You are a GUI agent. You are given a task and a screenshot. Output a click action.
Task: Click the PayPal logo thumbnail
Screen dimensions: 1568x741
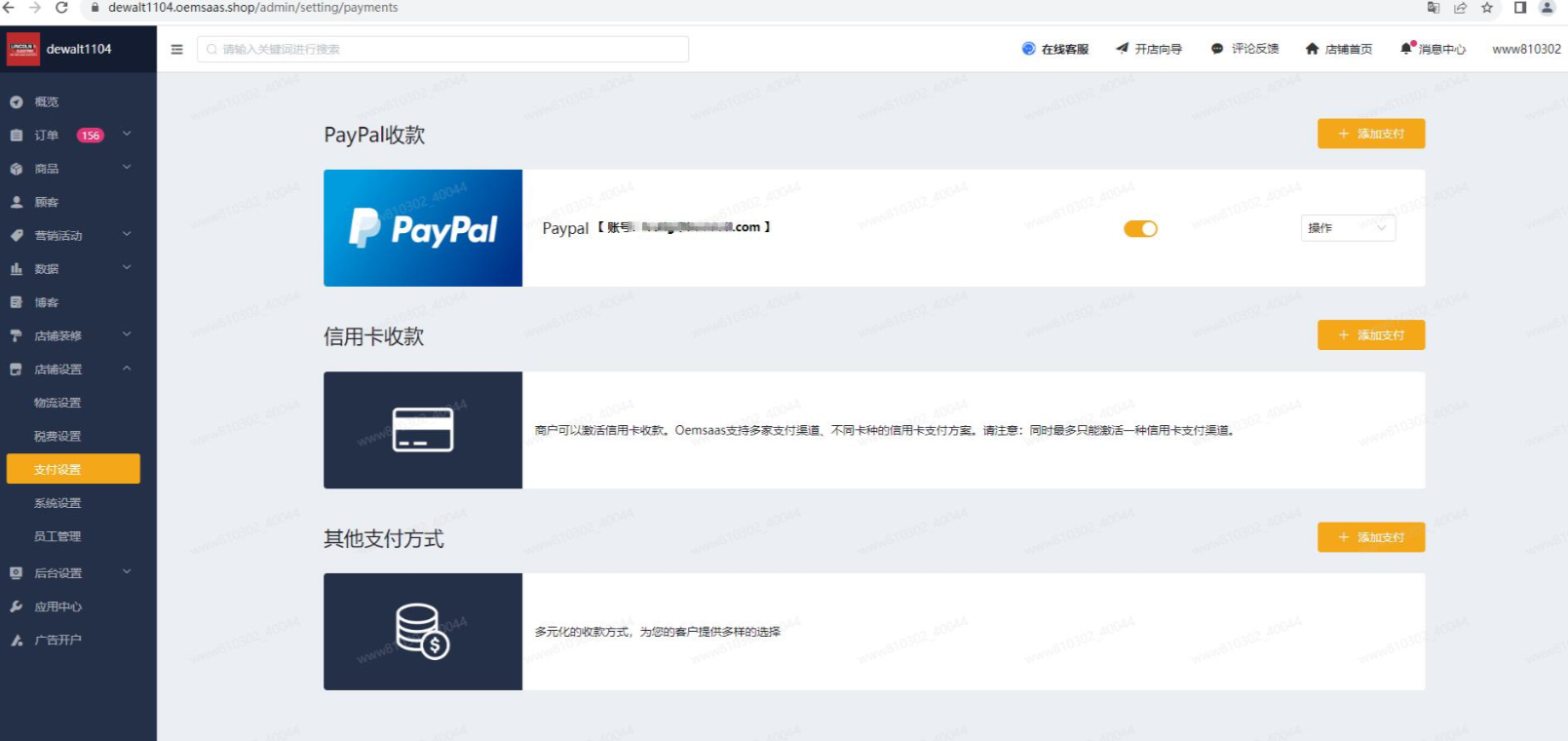coord(423,228)
